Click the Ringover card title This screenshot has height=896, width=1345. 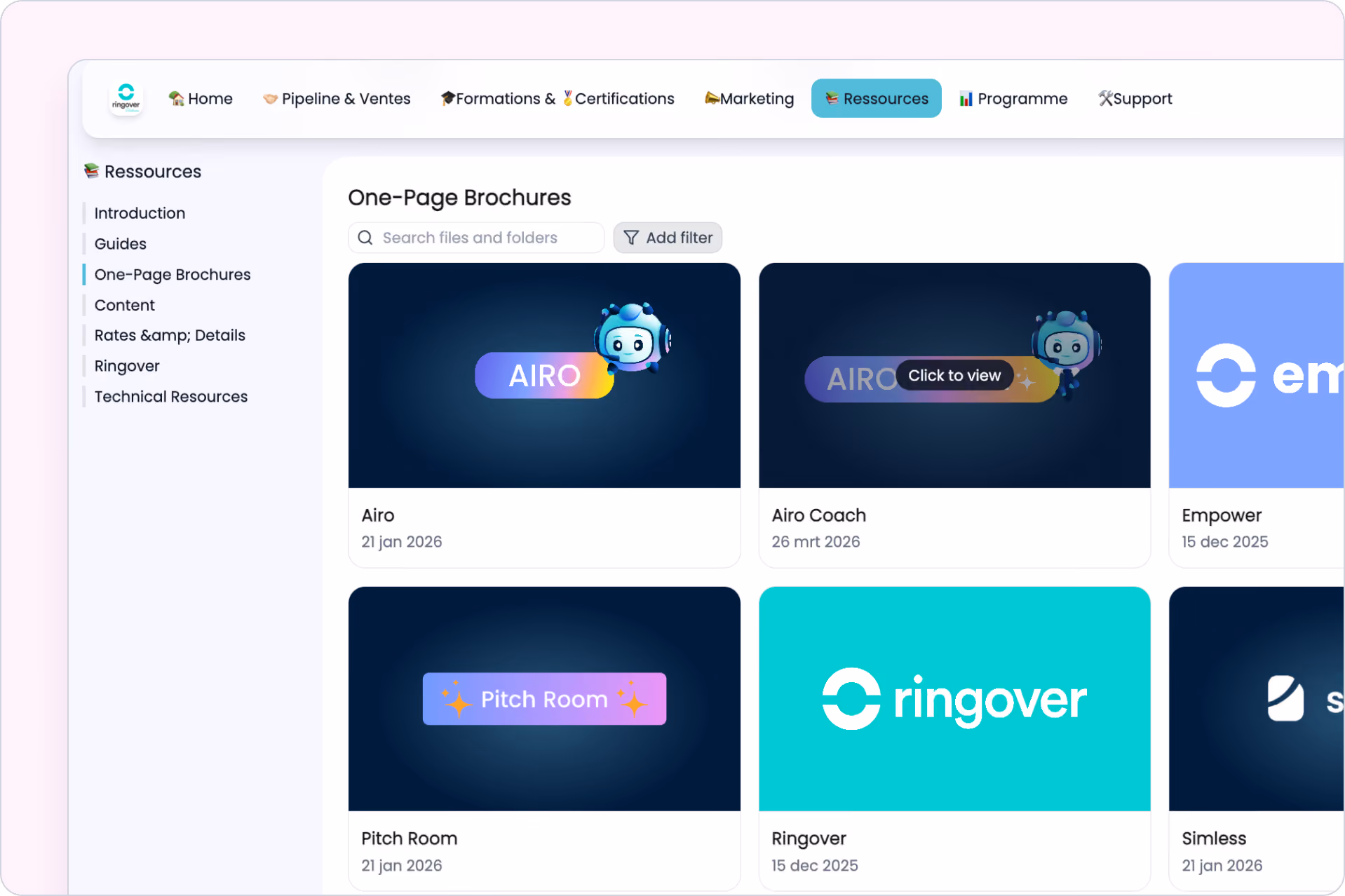click(x=809, y=839)
